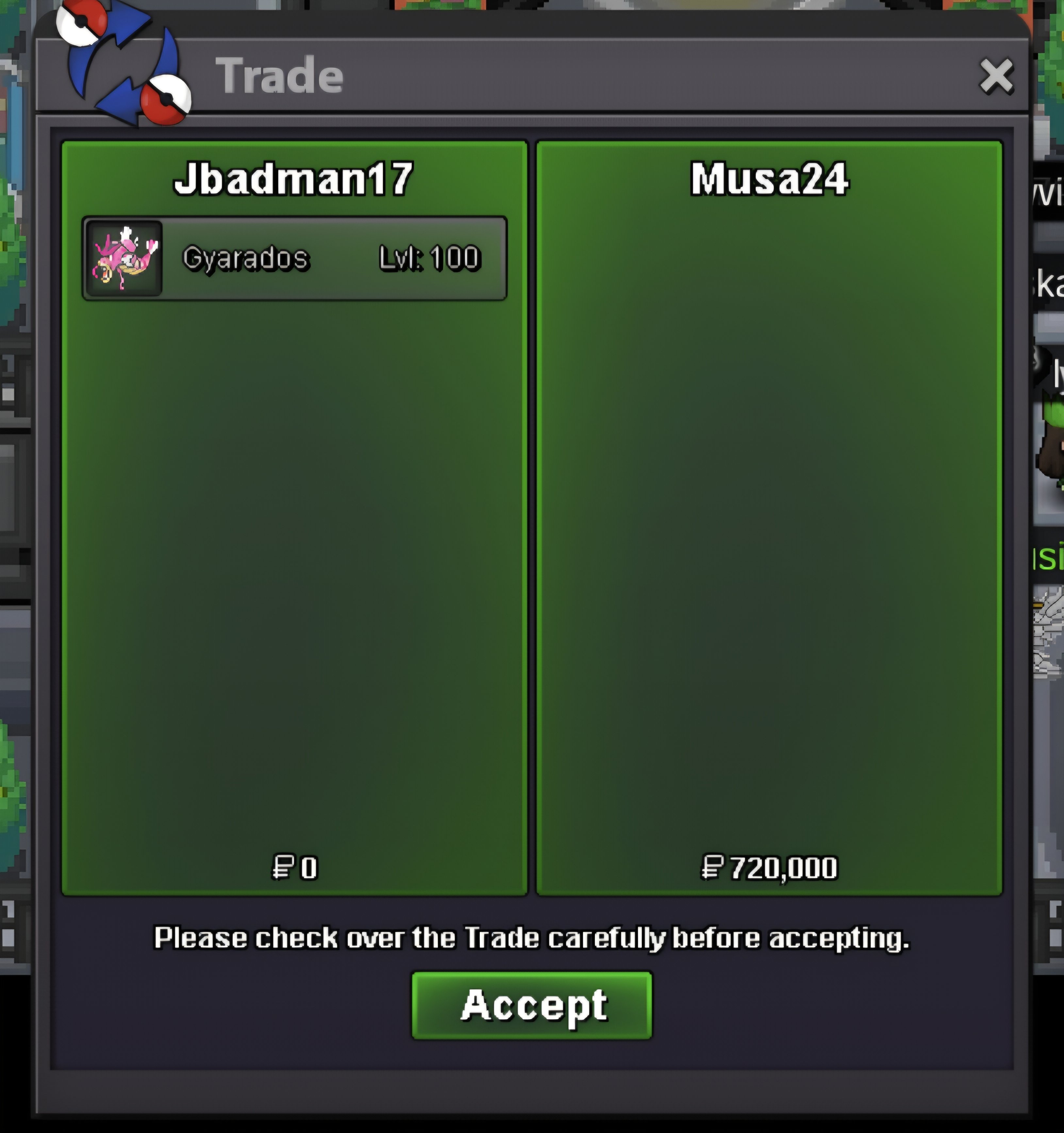
Task: Click the Jbadman17 player name header
Action: [x=293, y=179]
